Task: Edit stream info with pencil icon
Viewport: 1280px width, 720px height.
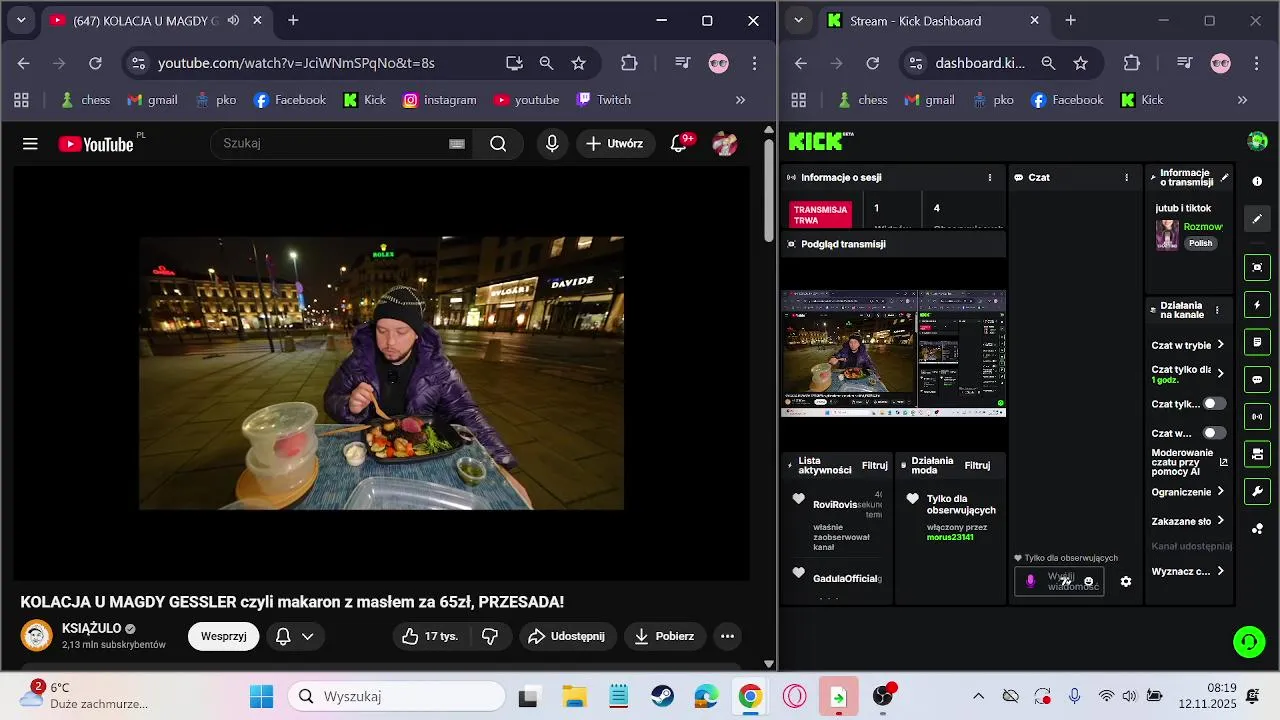Action: coord(1225,178)
